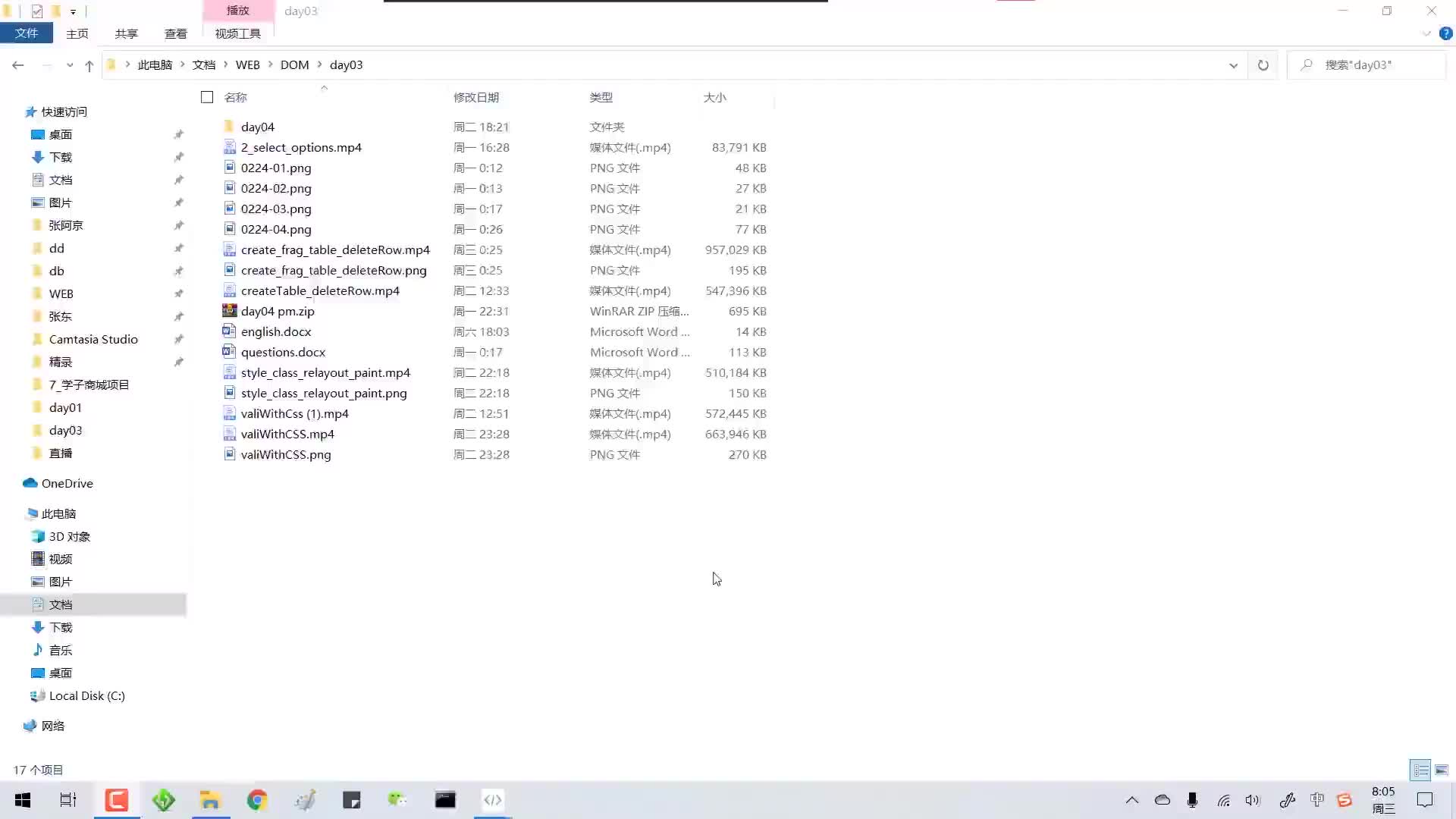Expand the address bar history dropdown
Screen dimensions: 1456x819
click(x=1233, y=65)
